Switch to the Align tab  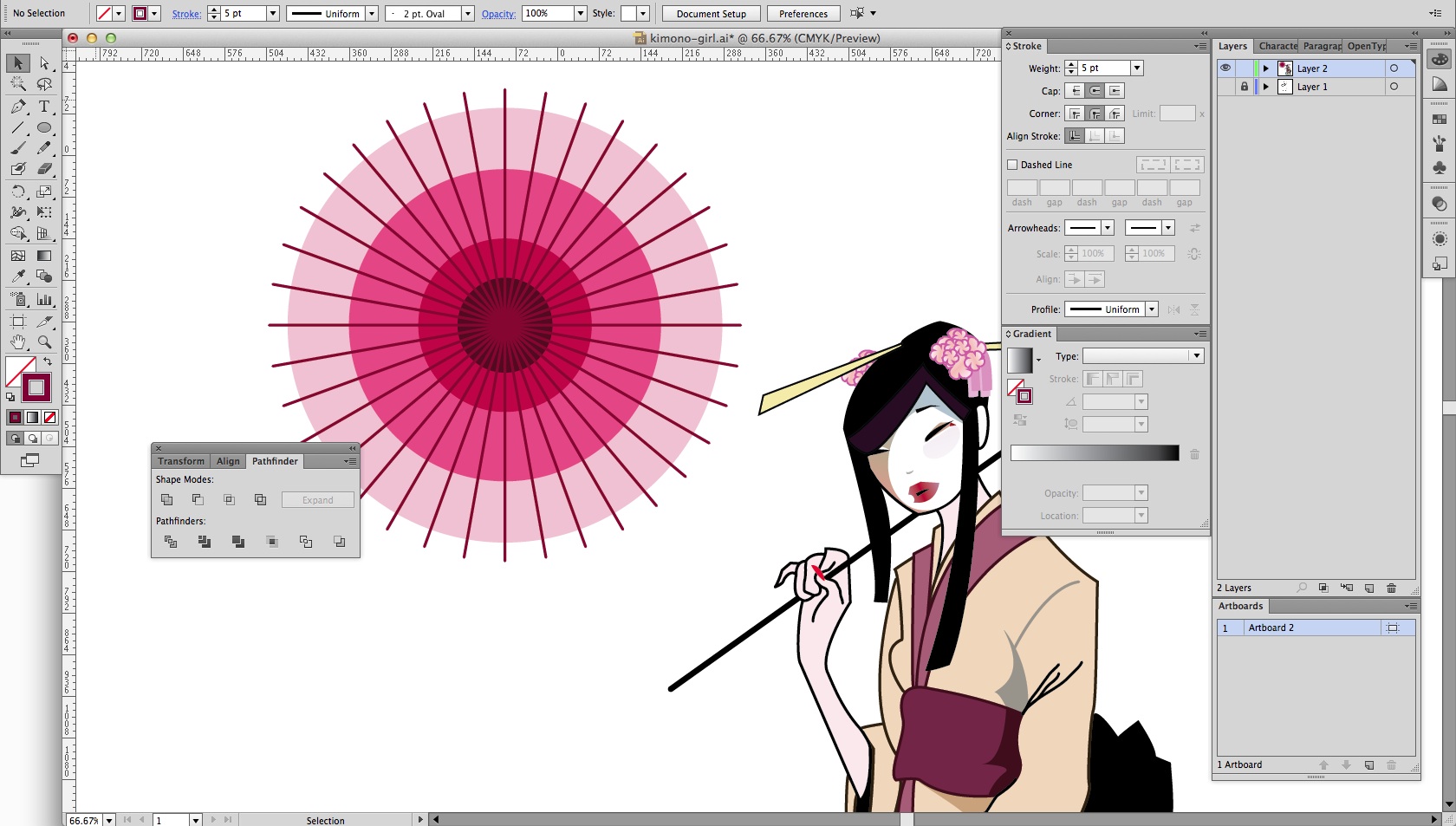(x=228, y=461)
